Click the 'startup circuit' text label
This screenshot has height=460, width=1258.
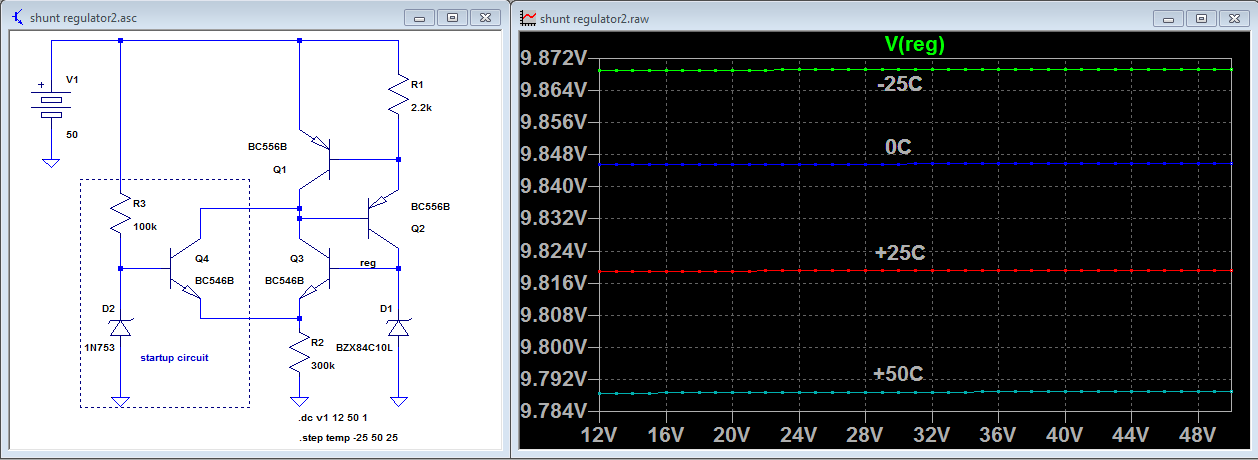(174, 357)
